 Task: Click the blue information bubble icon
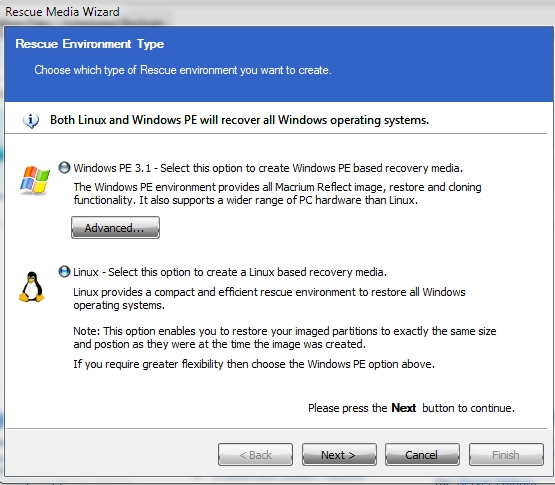[x=31, y=120]
